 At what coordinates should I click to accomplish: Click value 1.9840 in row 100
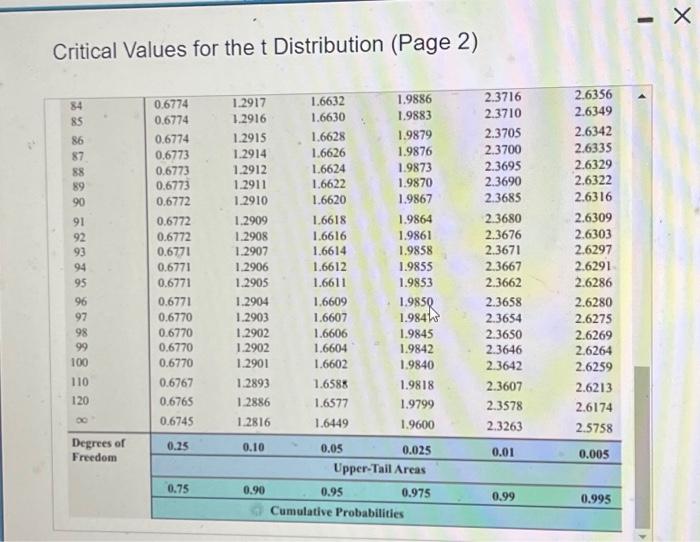tap(417, 365)
